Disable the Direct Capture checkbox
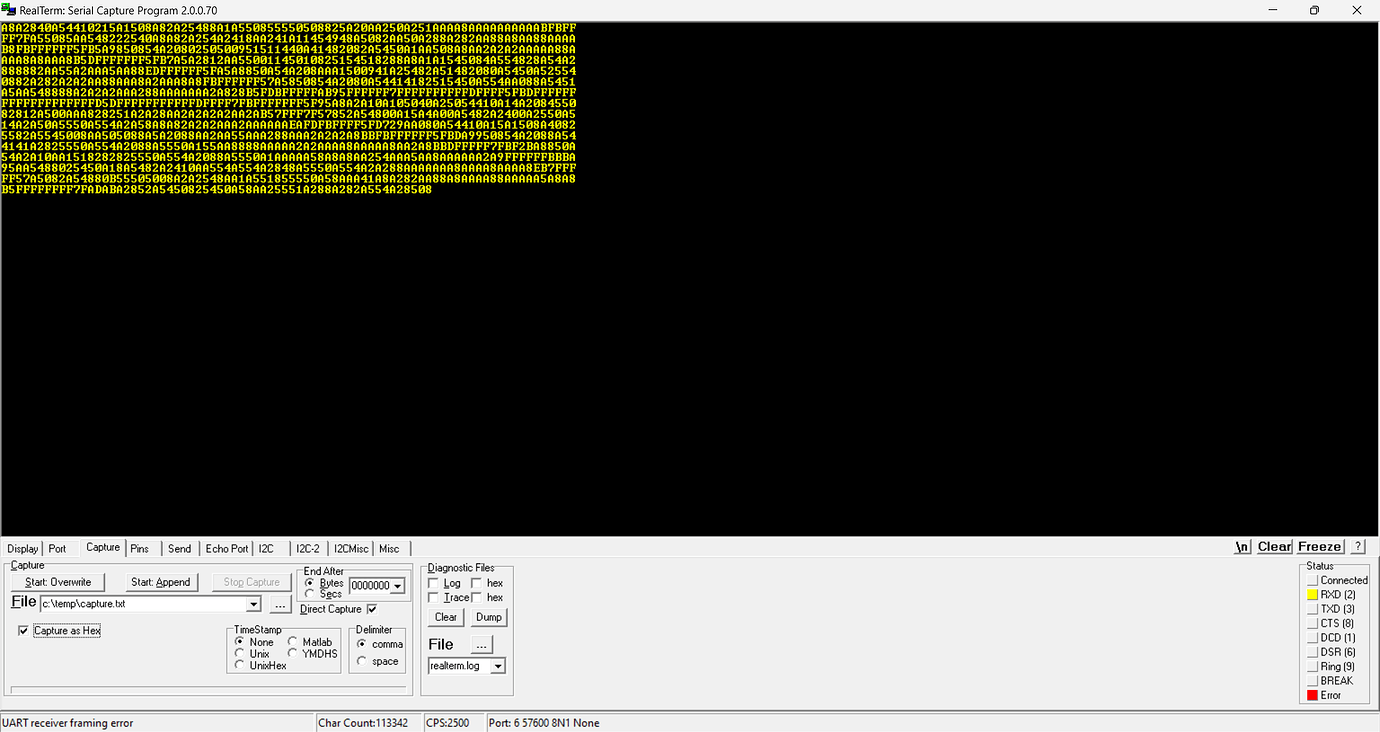Screen dimensions: 1380x732 (370, 608)
